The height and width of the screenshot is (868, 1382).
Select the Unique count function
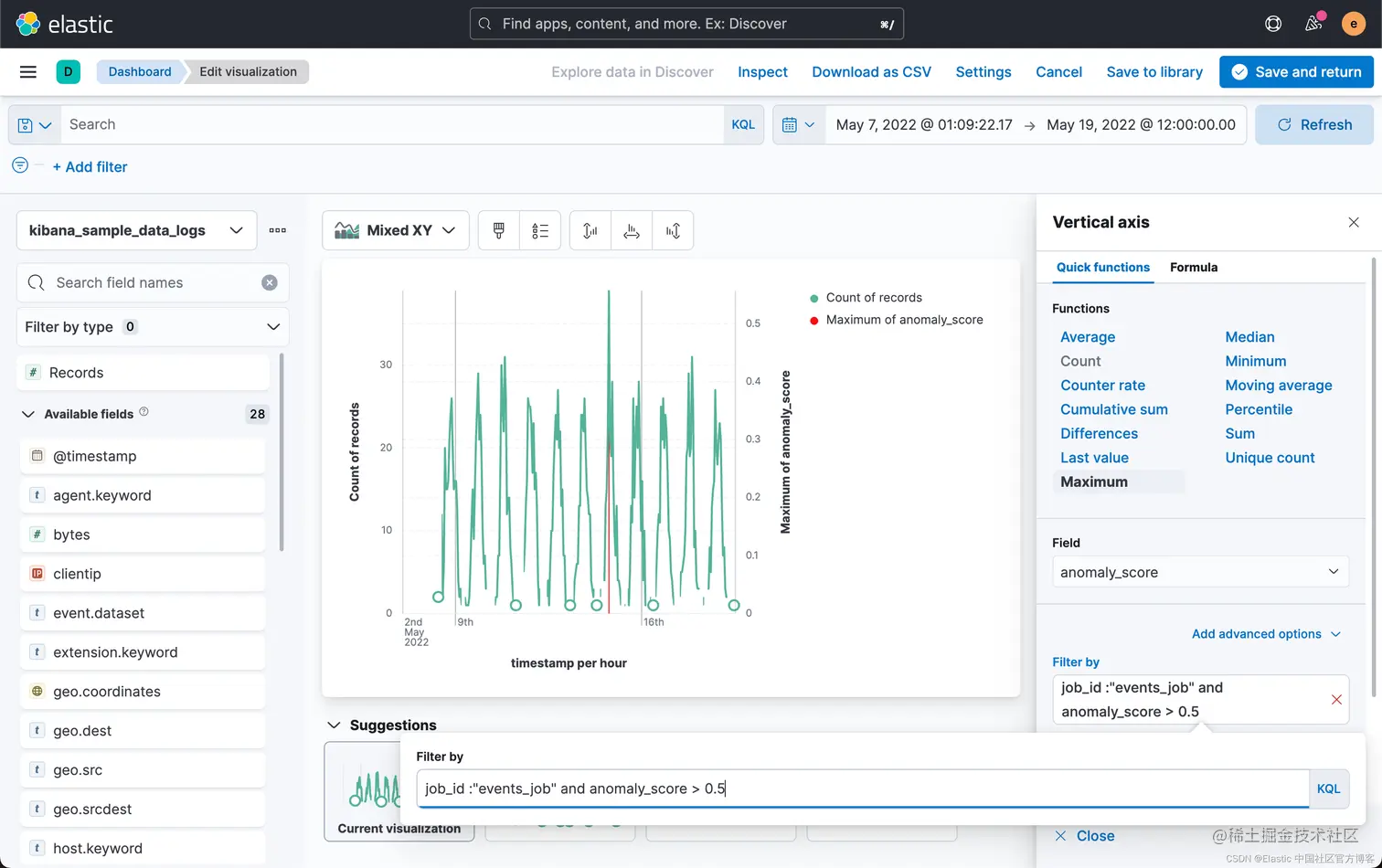1270,457
